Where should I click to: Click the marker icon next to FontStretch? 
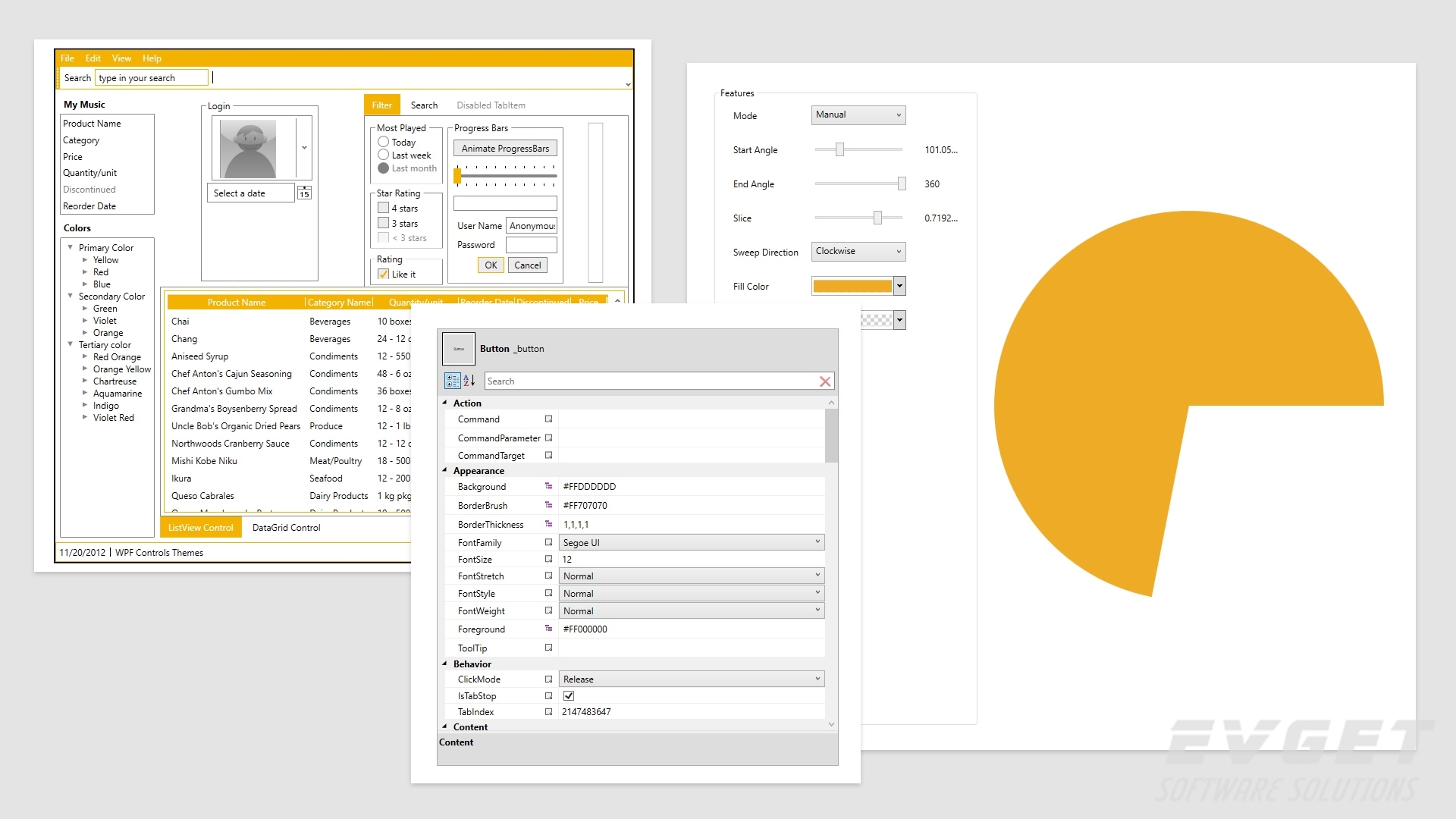pyautogui.click(x=548, y=576)
